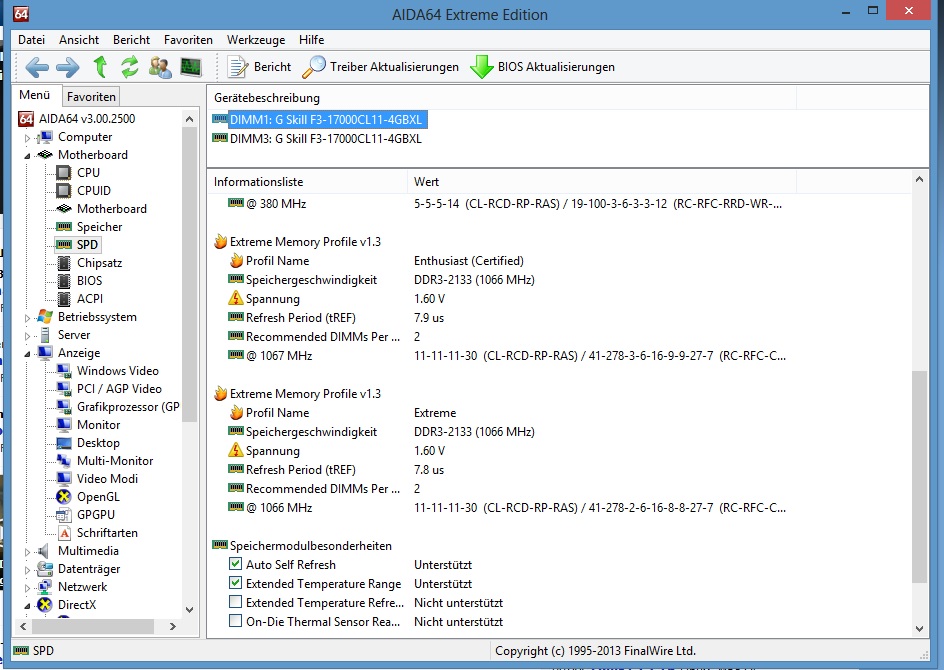Switch to the Menü sidebar tab
This screenshot has height=670, width=944.
(35, 95)
